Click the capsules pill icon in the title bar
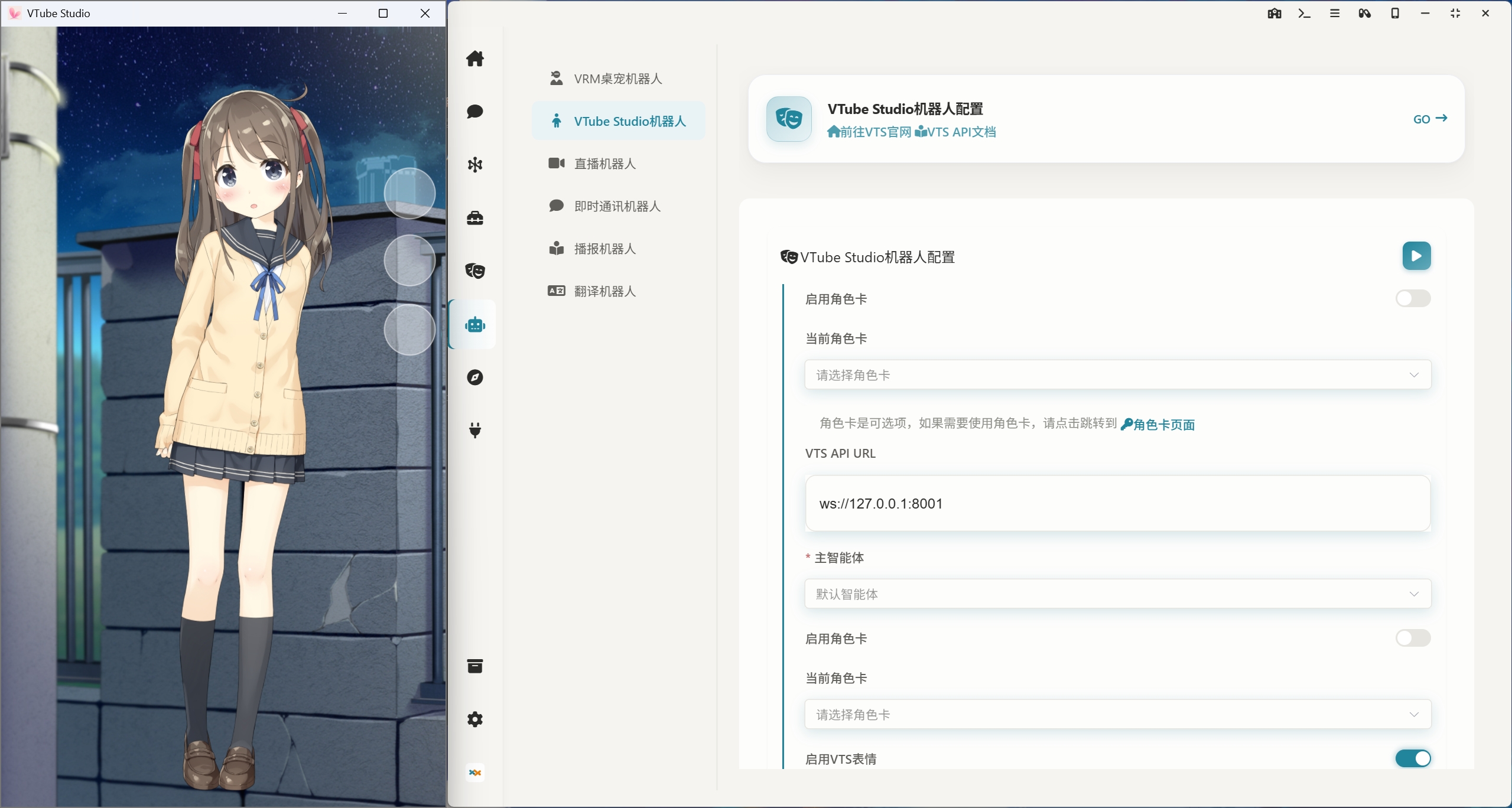The width and height of the screenshot is (1512, 808). coord(1365,13)
